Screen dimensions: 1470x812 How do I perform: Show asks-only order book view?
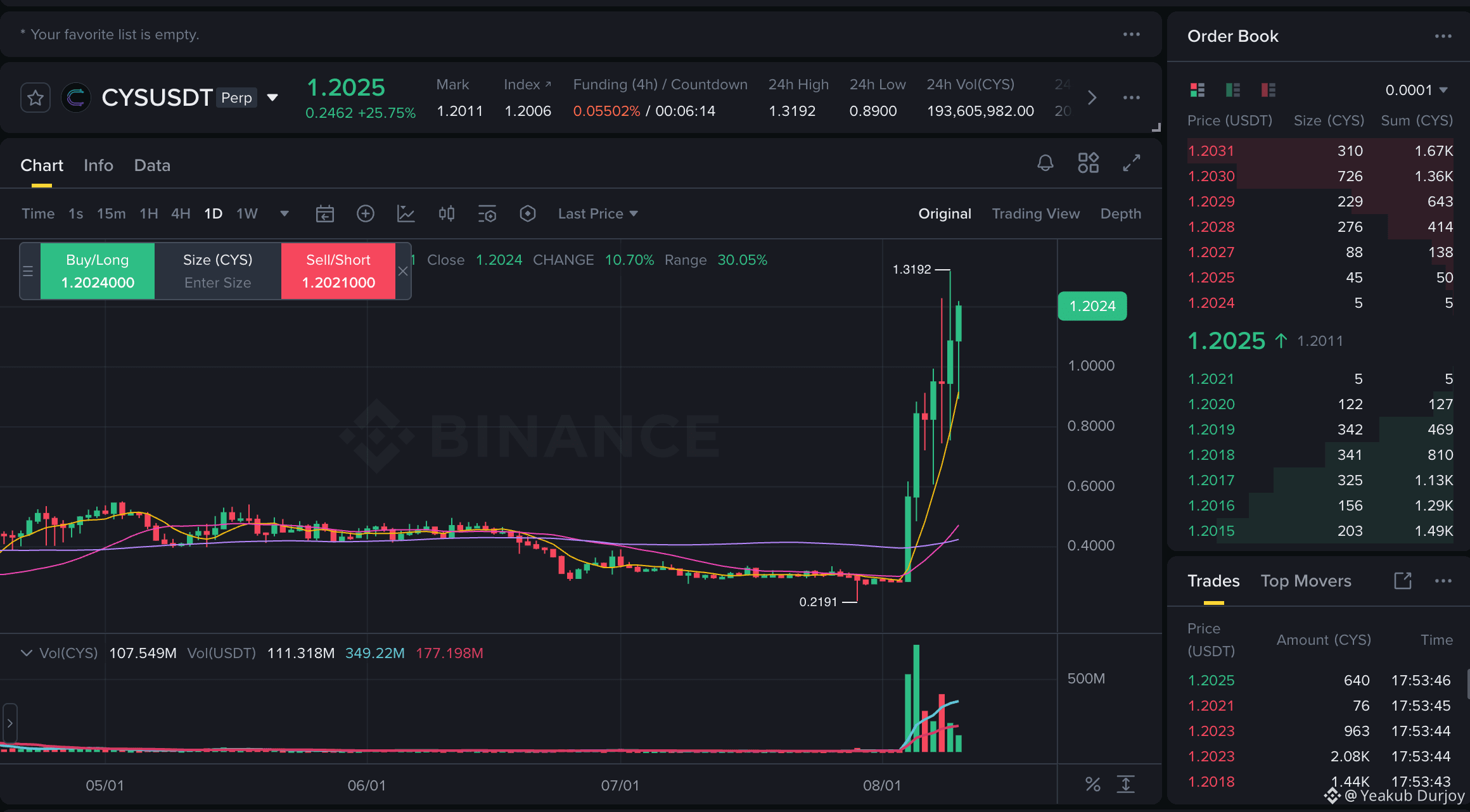coord(1269,90)
